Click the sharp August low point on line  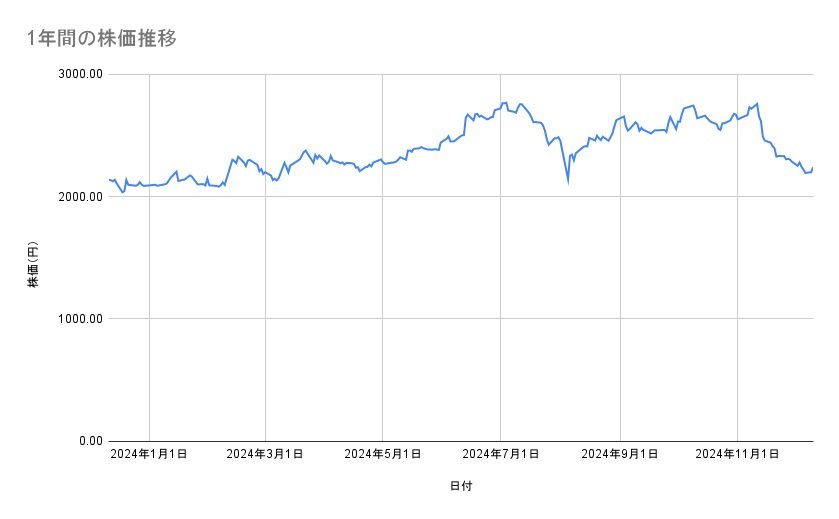coord(568,183)
